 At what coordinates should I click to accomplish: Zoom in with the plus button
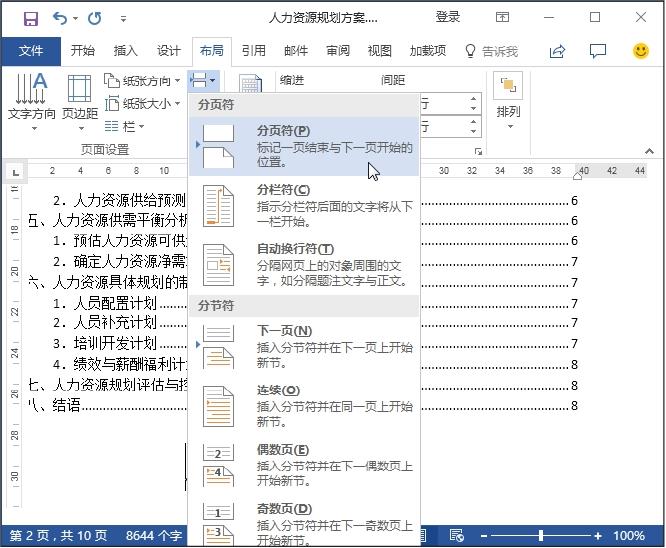point(598,536)
